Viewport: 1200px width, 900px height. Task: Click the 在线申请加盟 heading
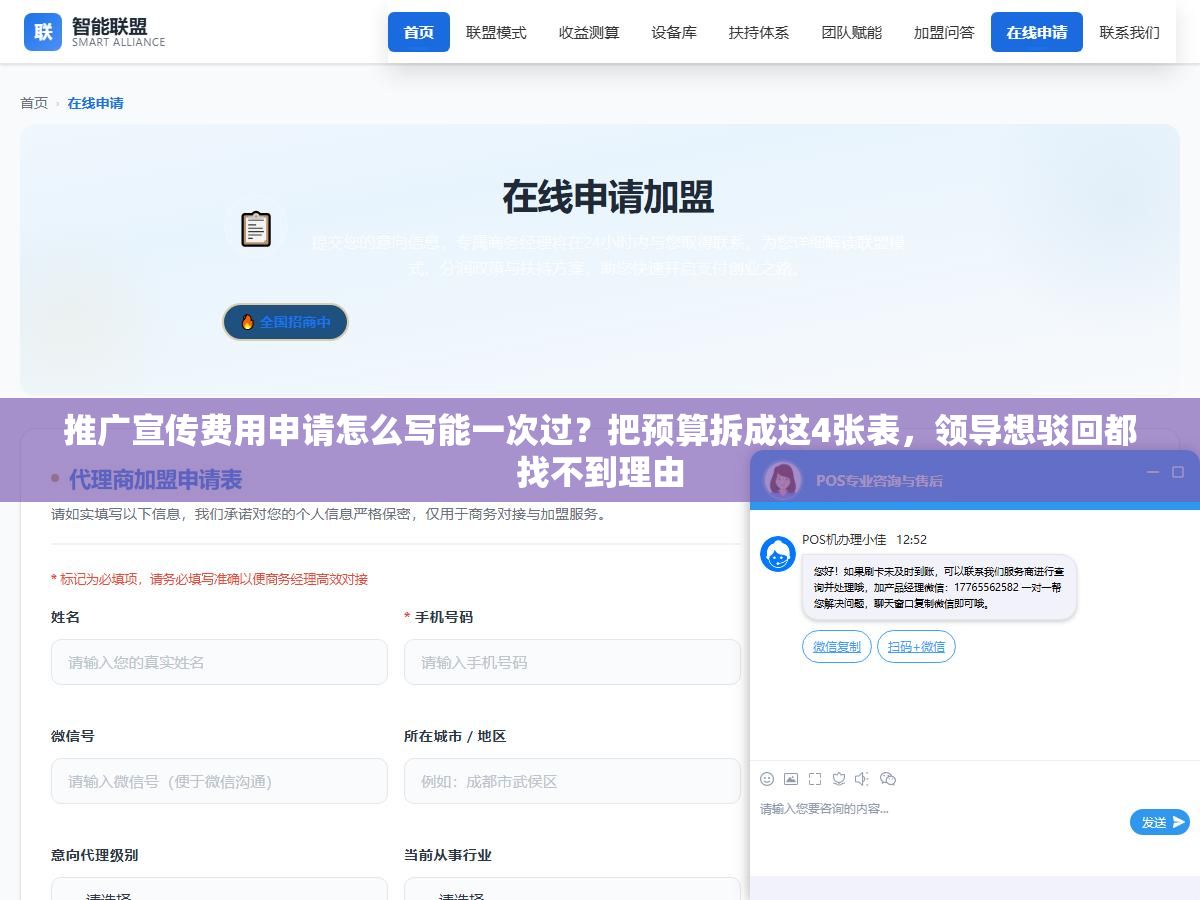tap(608, 197)
